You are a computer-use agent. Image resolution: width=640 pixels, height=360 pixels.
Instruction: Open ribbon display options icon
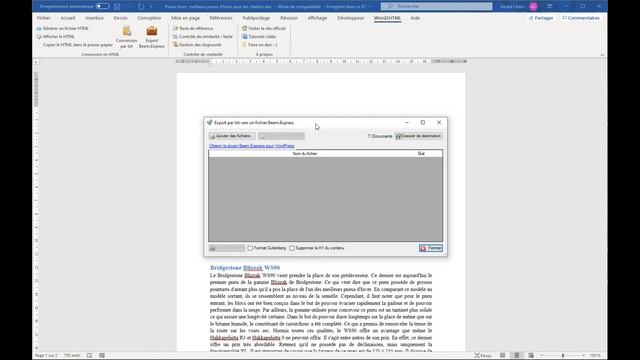click(x=550, y=6)
